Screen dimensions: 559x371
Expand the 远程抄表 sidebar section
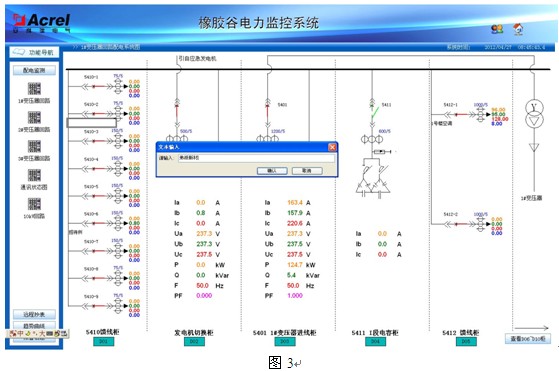point(34,314)
